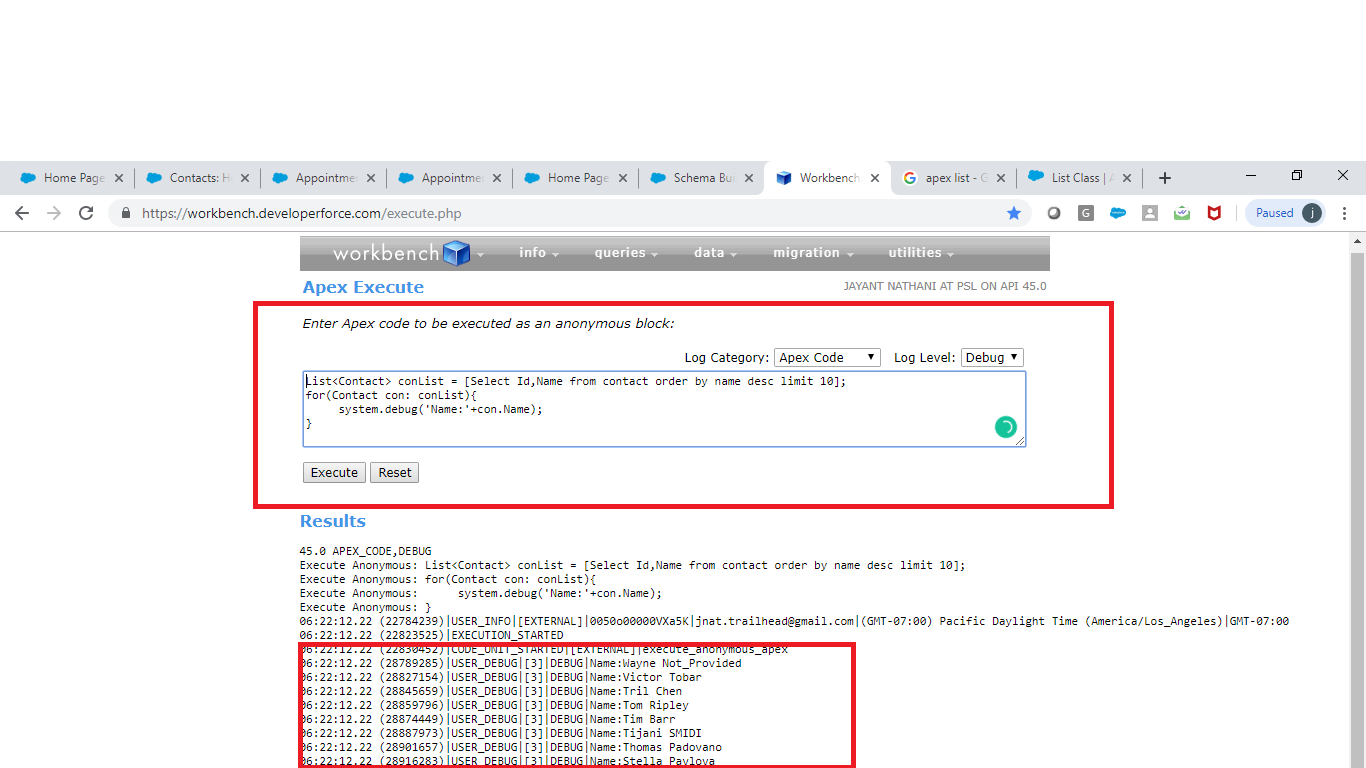The width and height of the screenshot is (1366, 768).
Task: Open the McAfee shield extension icon
Action: tap(1214, 213)
